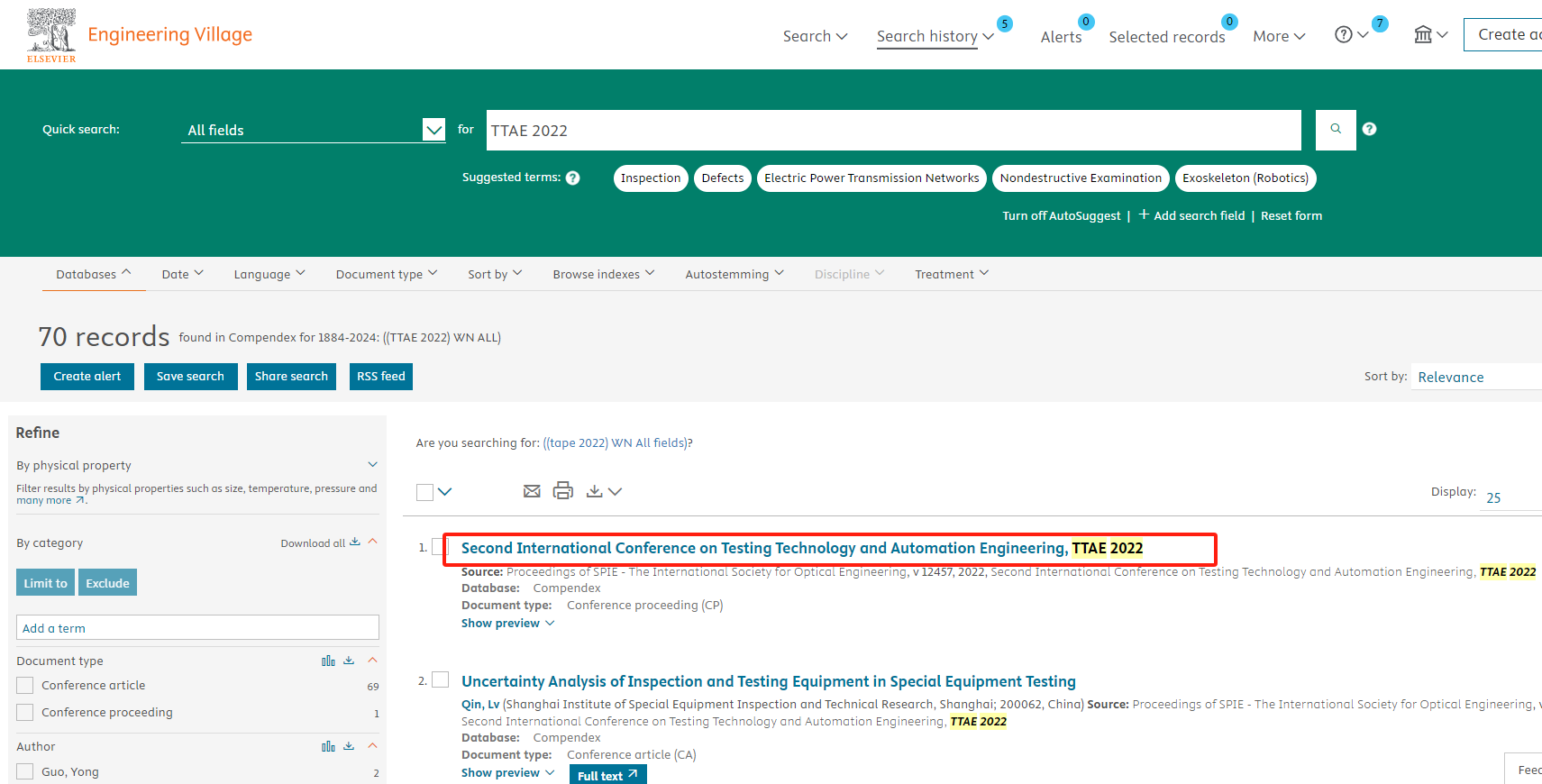Download Document type facet data
Screen dimensions: 1542x784
pyautogui.click(x=349, y=661)
